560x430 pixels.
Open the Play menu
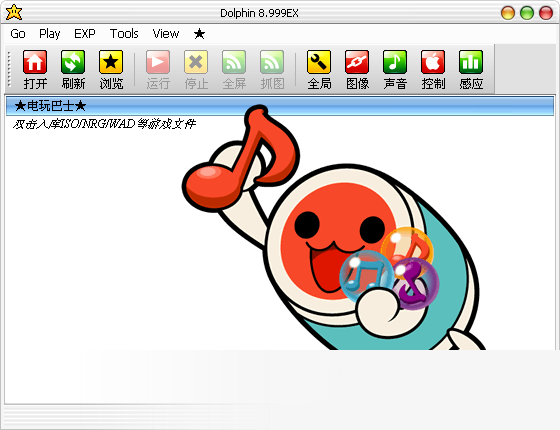click(50, 34)
